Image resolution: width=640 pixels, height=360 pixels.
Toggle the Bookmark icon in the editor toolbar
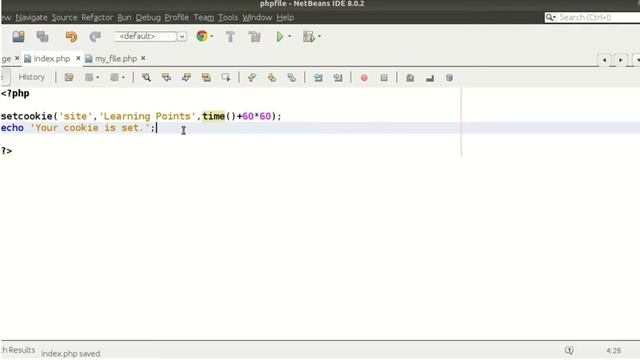(x=291, y=78)
